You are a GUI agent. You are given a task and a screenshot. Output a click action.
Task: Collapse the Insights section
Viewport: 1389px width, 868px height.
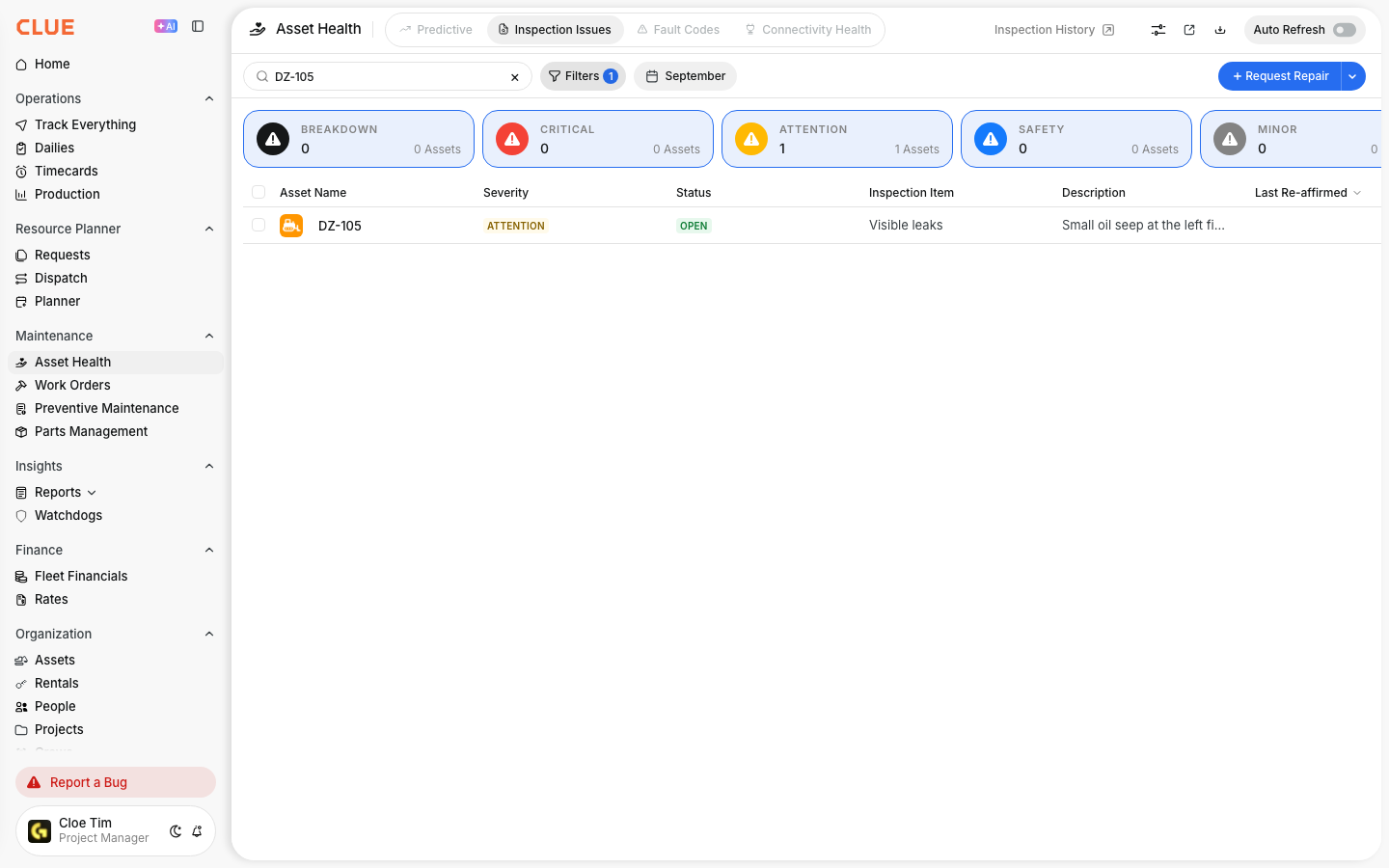click(x=209, y=466)
